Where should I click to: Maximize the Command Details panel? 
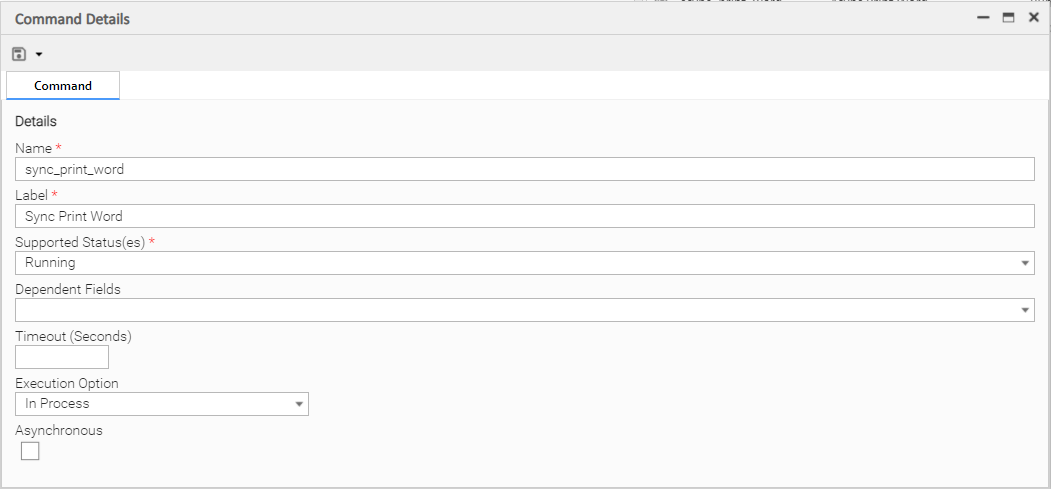1008,18
